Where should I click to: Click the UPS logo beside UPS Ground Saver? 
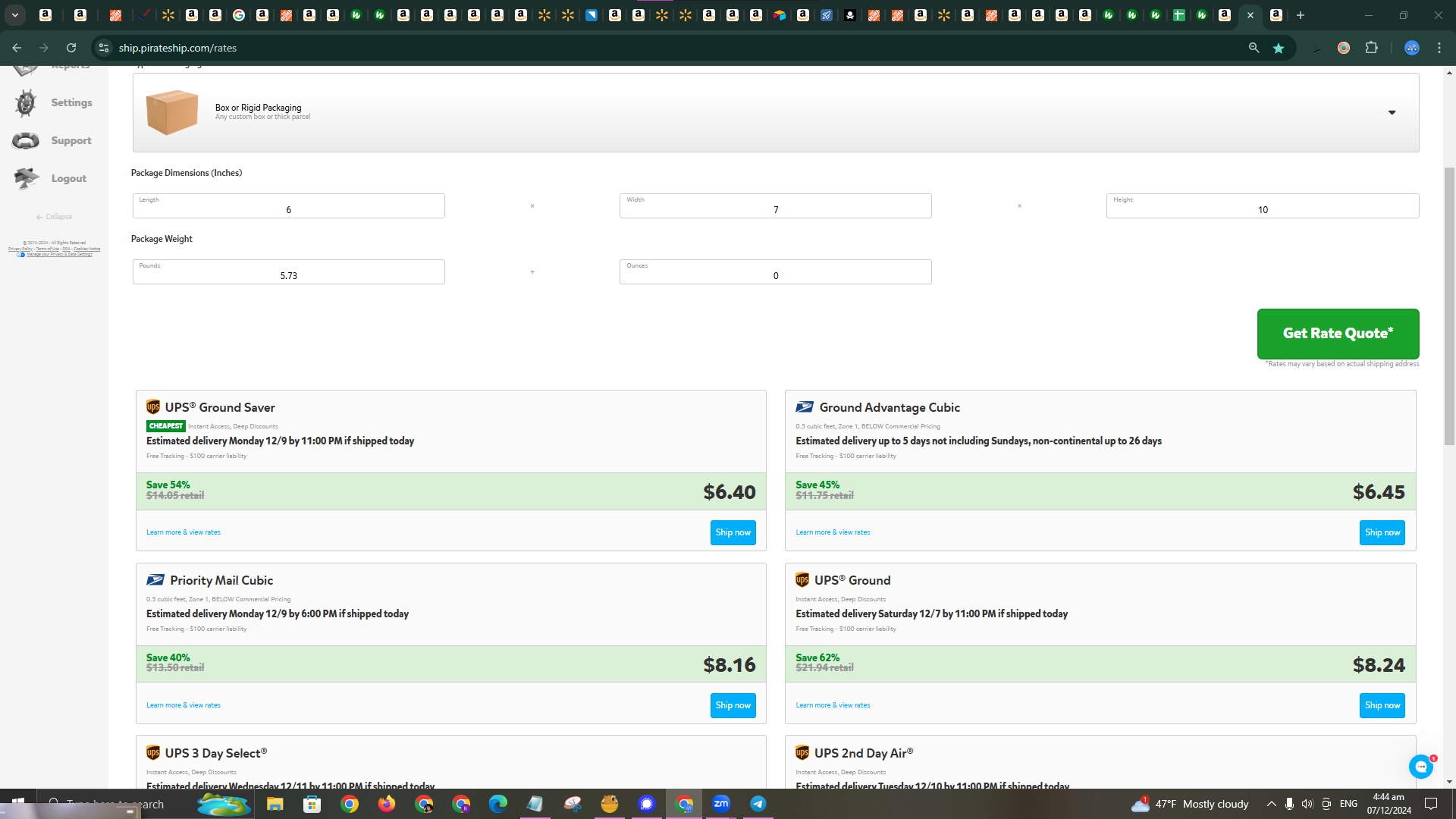[153, 407]
